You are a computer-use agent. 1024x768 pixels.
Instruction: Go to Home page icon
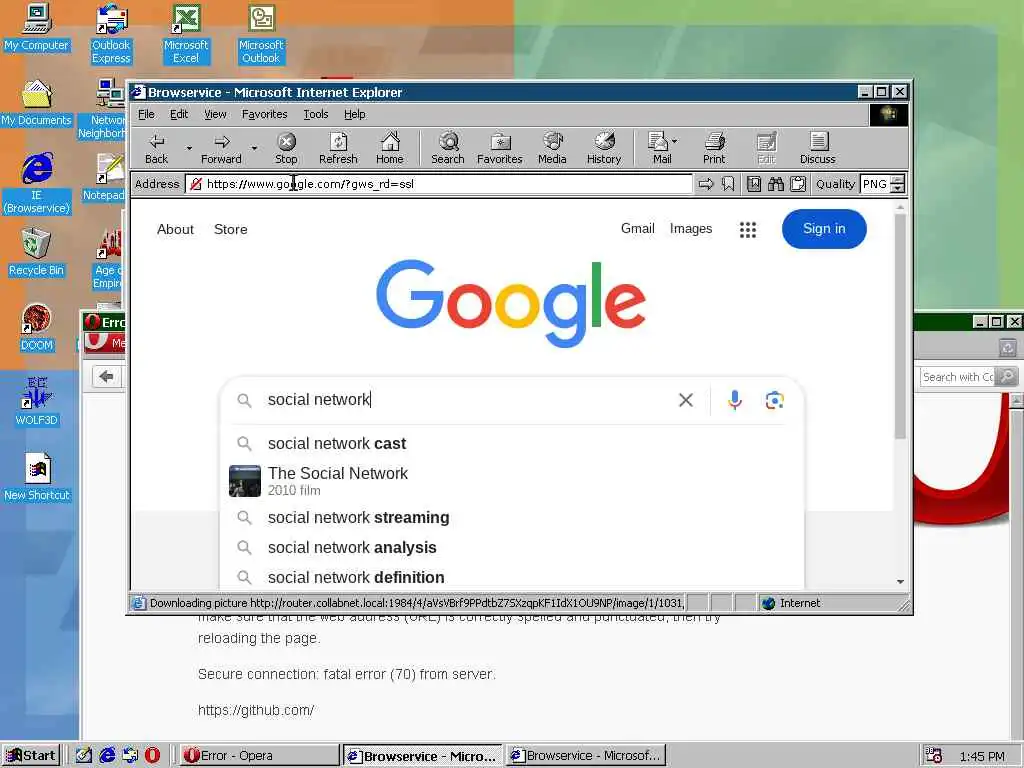tap(390, 148)
